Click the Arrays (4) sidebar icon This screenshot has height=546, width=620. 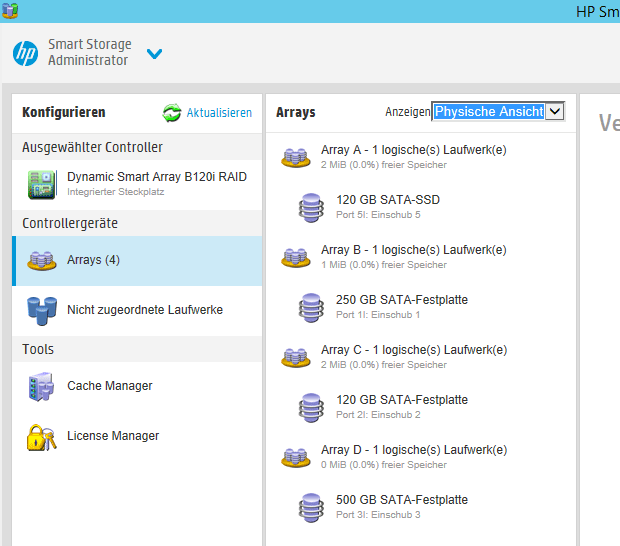coord(42,261)
